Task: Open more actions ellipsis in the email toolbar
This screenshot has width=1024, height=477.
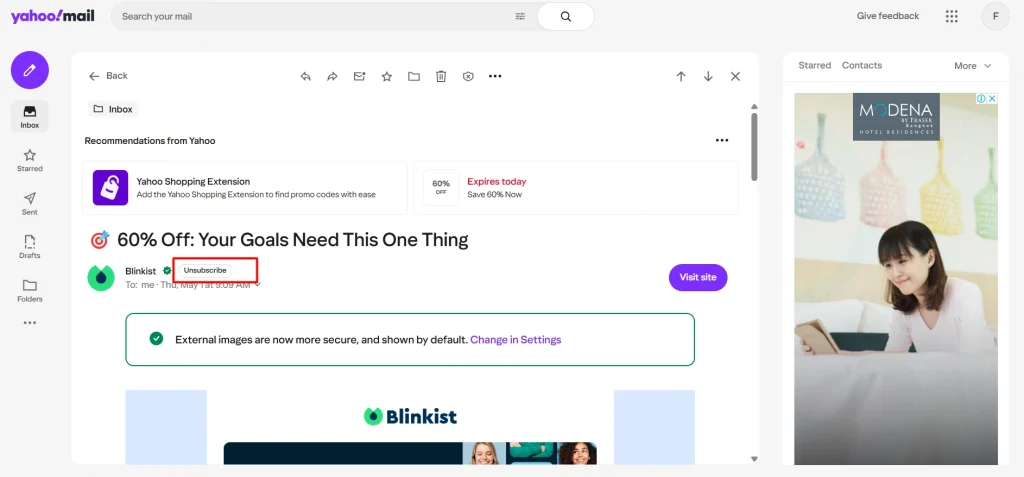Action: (x=495, y=76)
